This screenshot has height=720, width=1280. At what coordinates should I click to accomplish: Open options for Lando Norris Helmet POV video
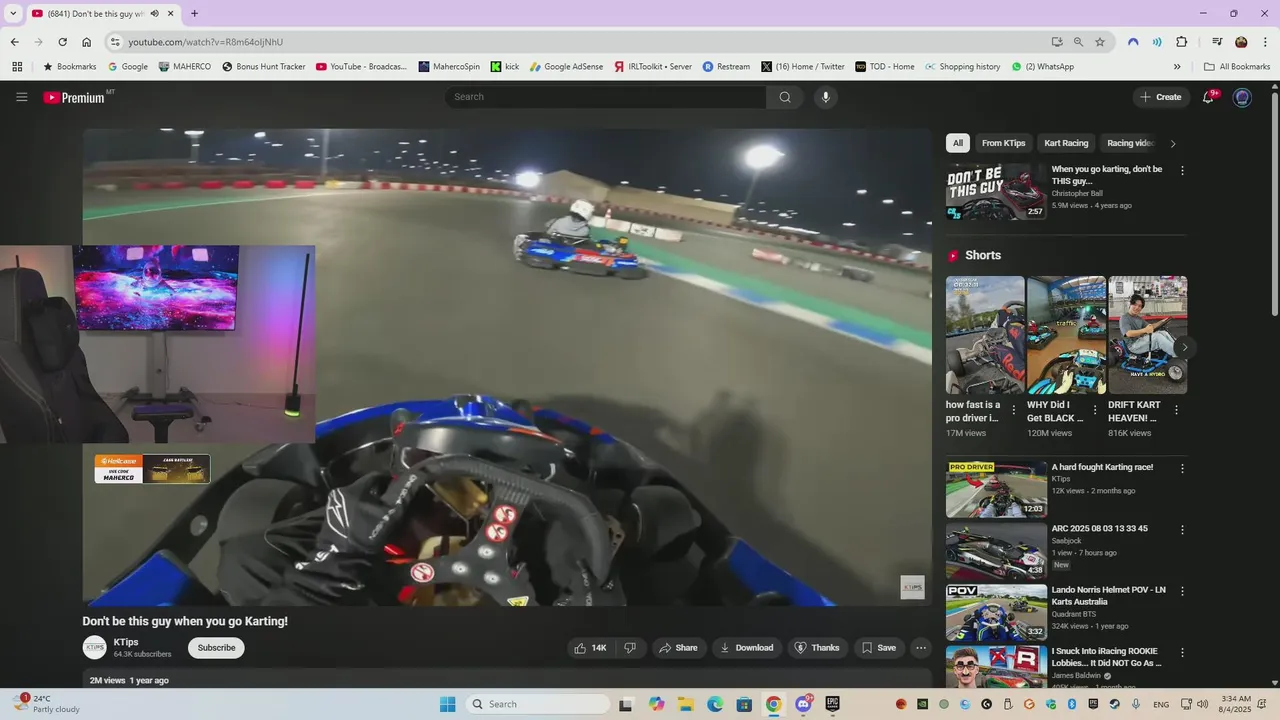[1182, 591]
